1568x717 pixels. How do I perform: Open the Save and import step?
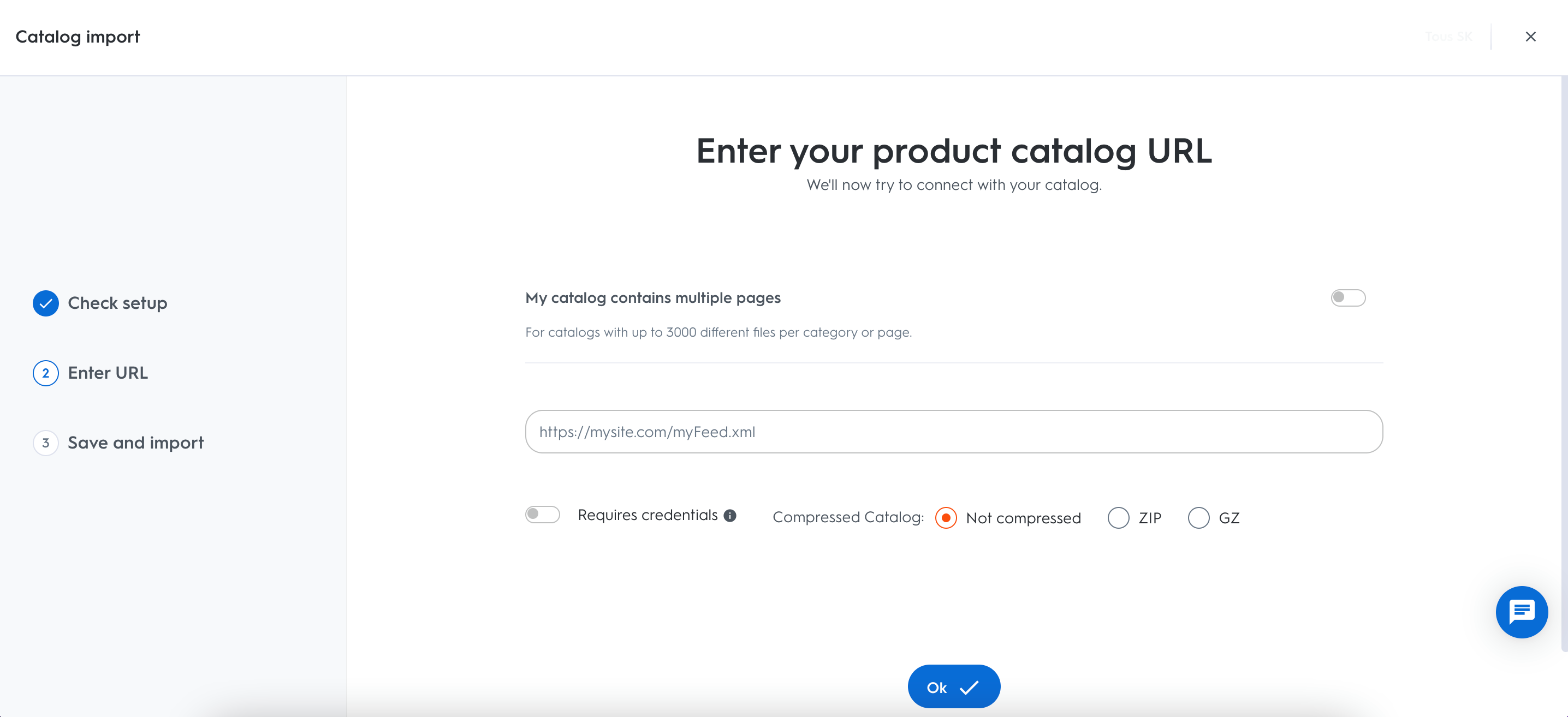pos(136,443)
